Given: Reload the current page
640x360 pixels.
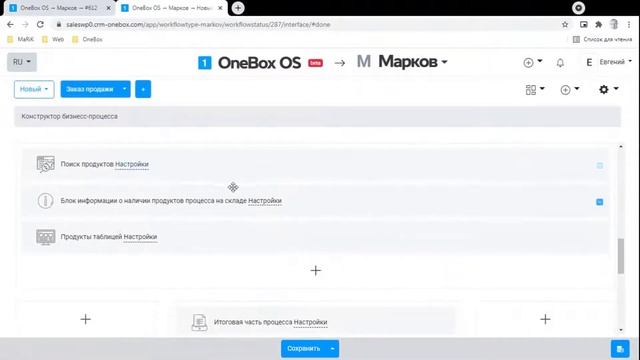Looking at the screenshot, I should pyautogui.click(x=40, y=24).
